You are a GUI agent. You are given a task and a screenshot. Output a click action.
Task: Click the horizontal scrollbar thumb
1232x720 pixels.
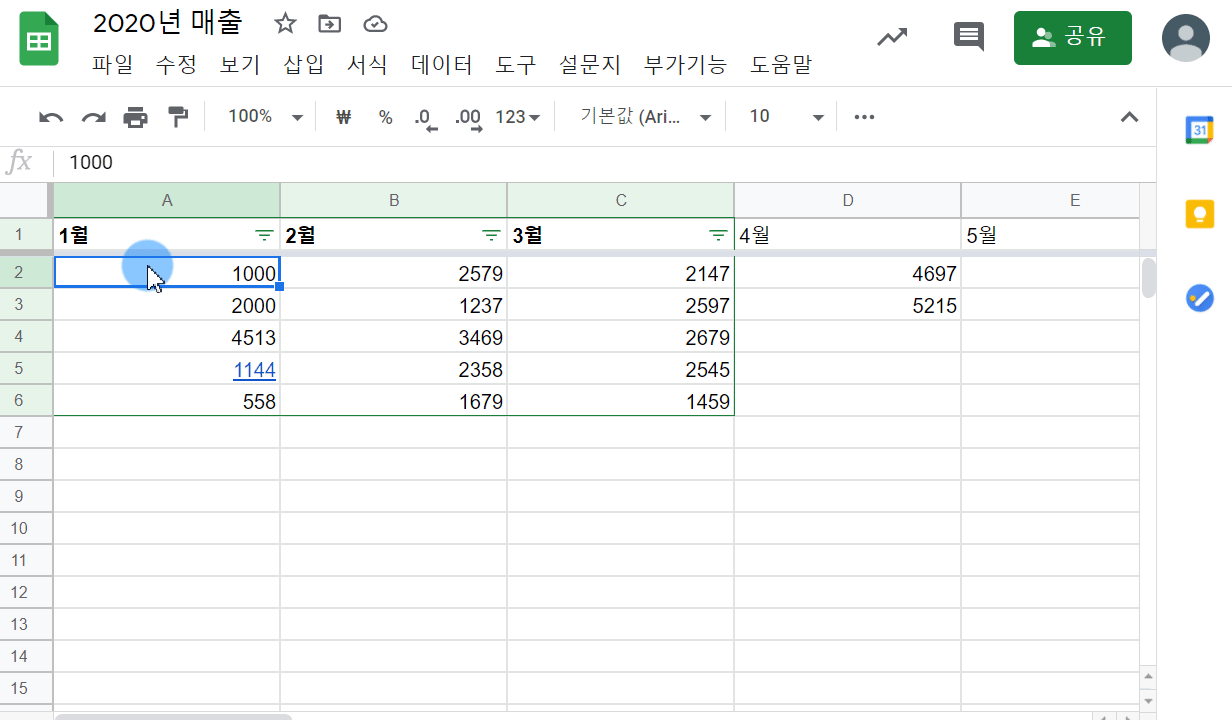tap(173, 716)
